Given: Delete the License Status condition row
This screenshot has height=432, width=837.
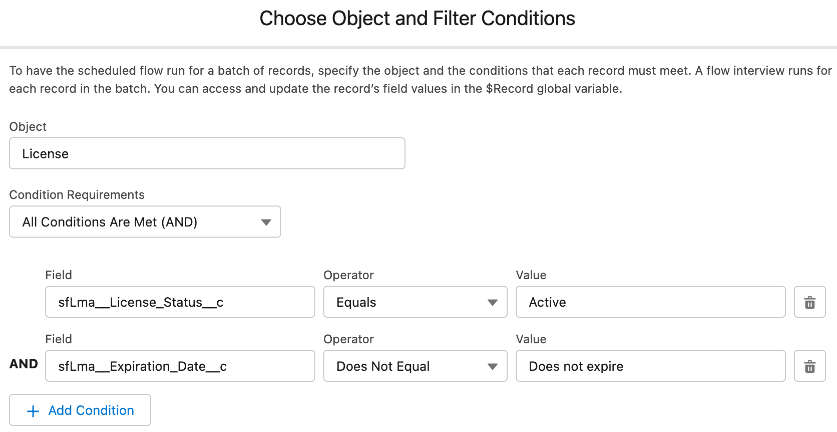Looking at the screenshot, I should click(x=810, y=302).
